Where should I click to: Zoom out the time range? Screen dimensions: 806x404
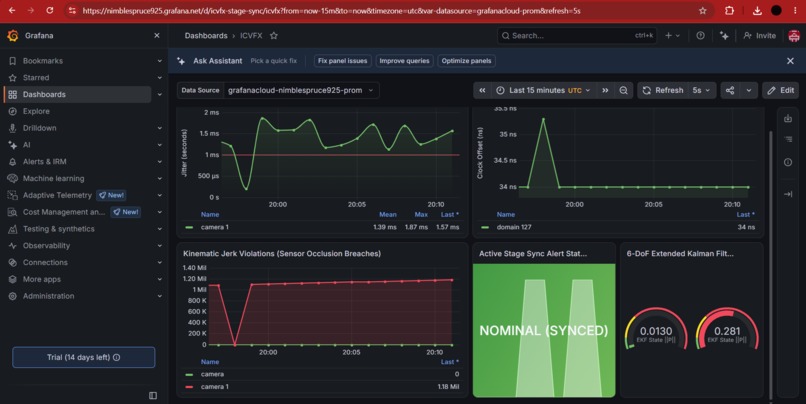click(623, 90)
